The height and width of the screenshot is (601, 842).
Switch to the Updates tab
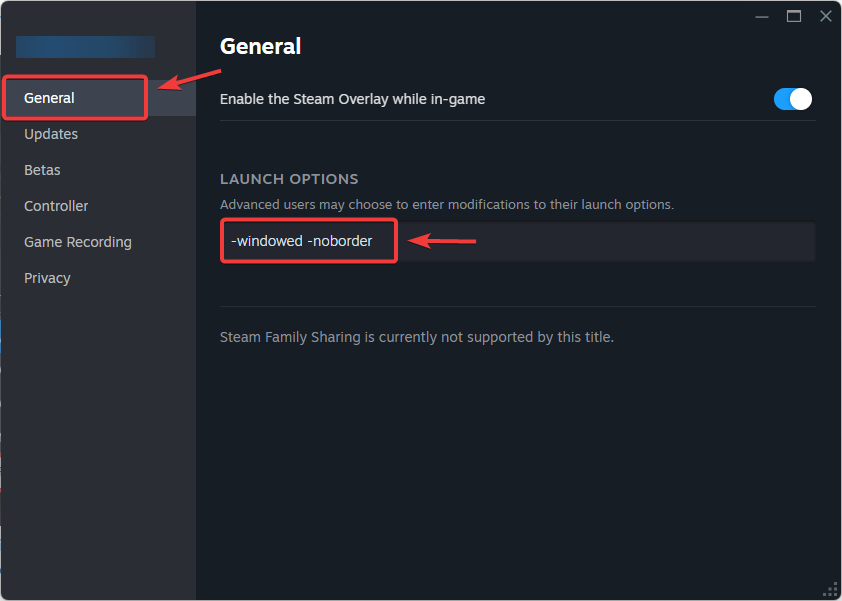(51, 134)
